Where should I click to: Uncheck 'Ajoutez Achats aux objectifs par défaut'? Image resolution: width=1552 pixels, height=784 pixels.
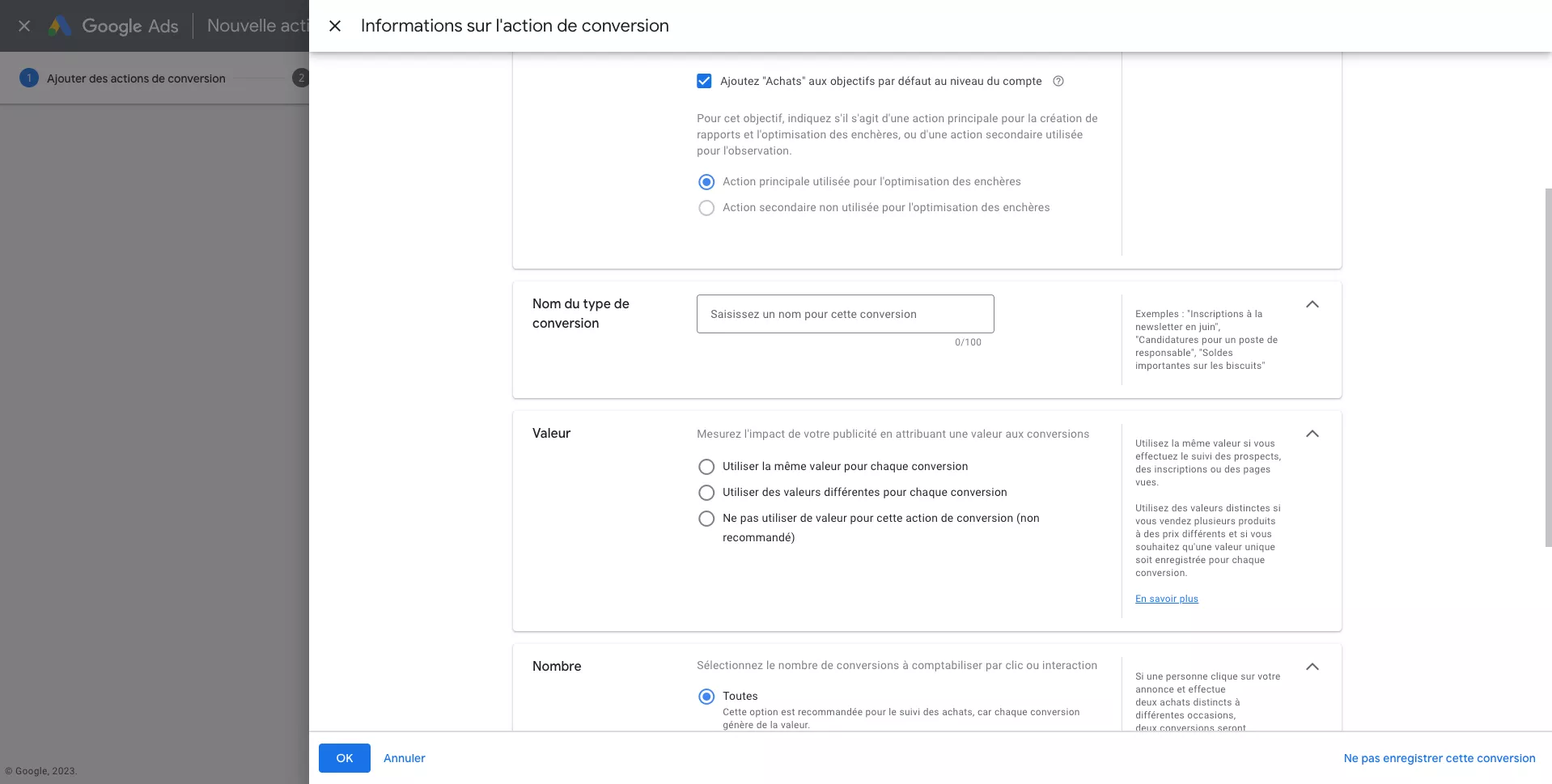[704, 81]
